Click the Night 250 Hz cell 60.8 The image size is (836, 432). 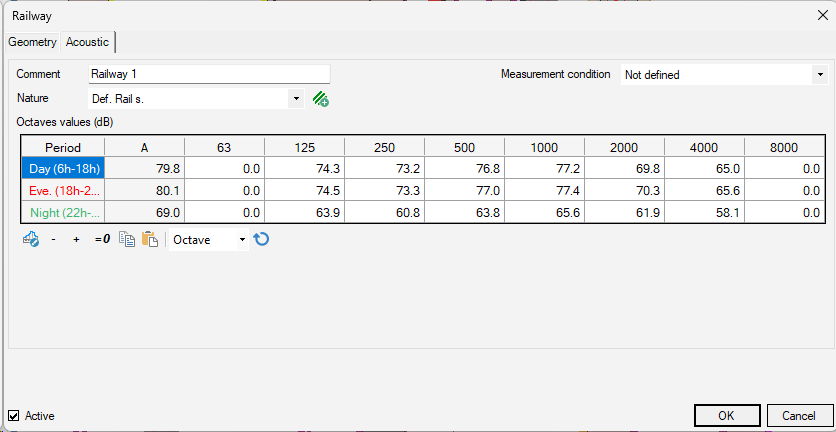pyautogui.click(x=384, y=213)
